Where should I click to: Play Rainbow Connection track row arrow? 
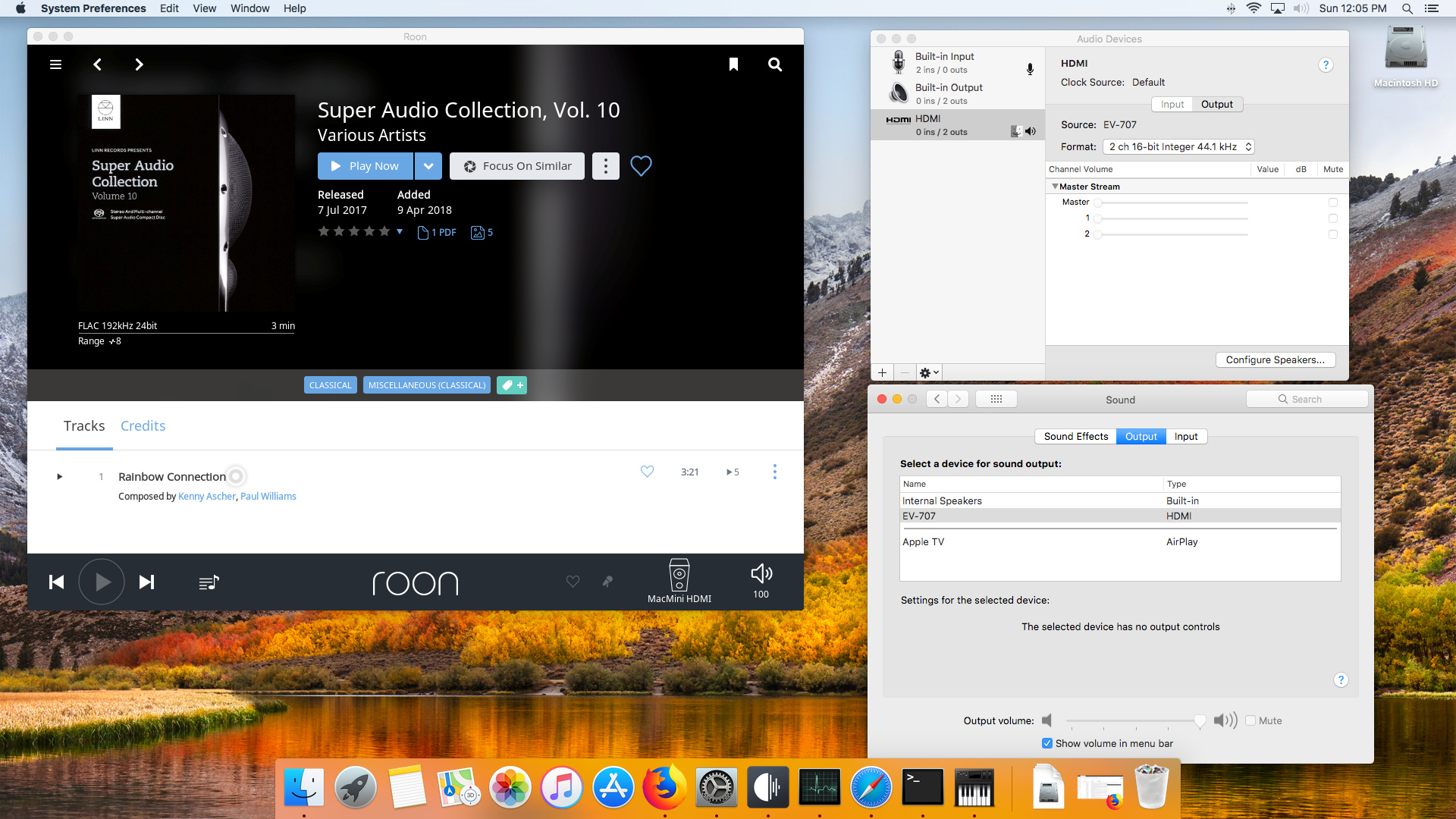59,476
